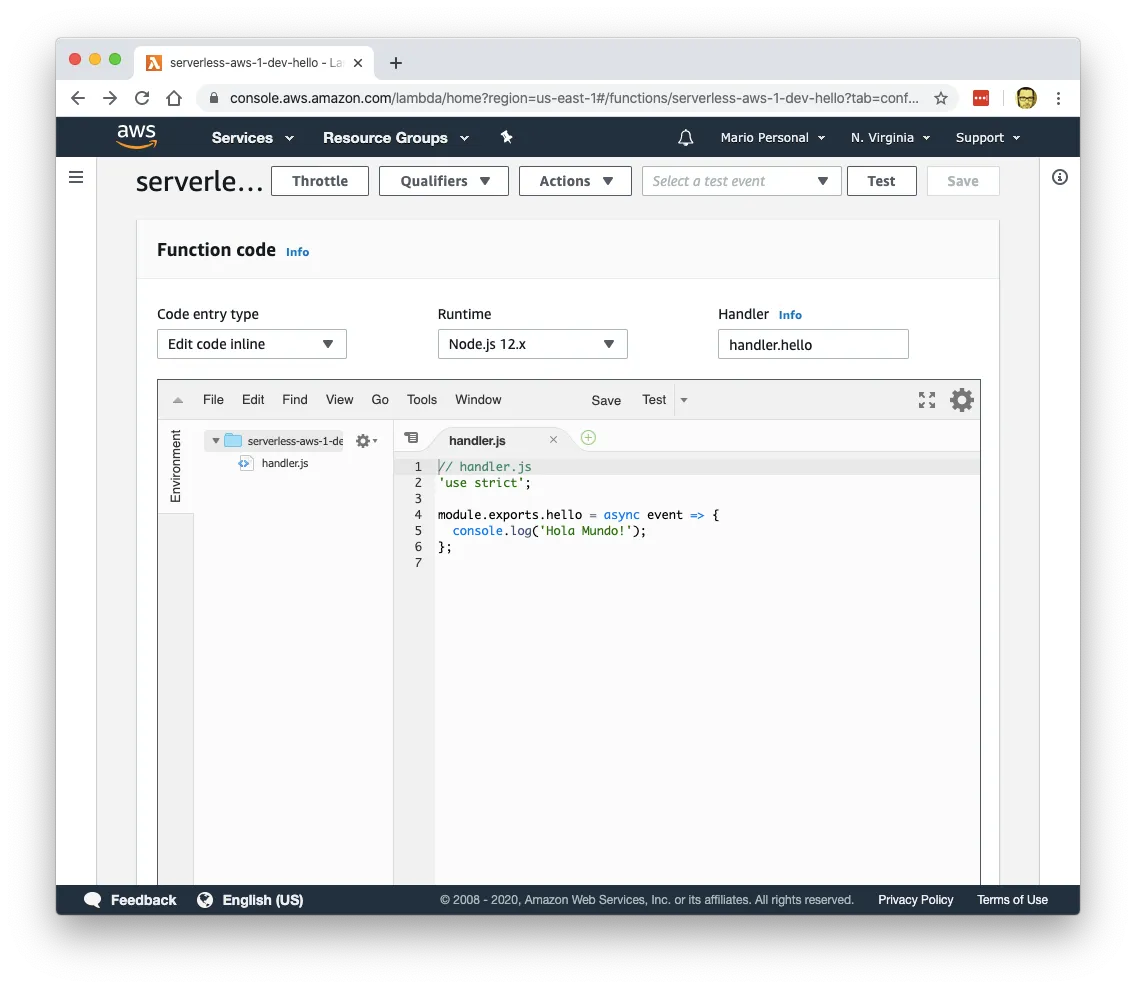Open Function code Info link

[x=297, y=252]
